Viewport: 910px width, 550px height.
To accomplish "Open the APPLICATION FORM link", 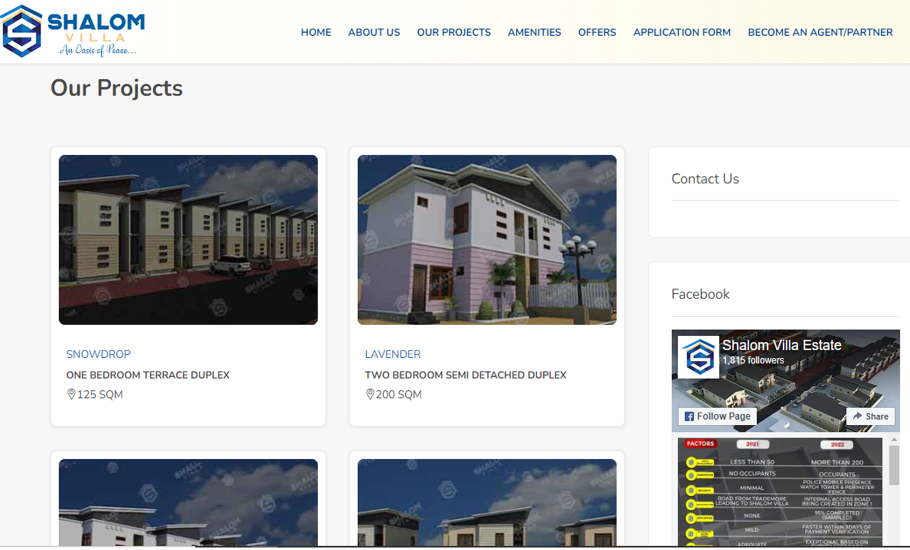I will coord(682,32).
